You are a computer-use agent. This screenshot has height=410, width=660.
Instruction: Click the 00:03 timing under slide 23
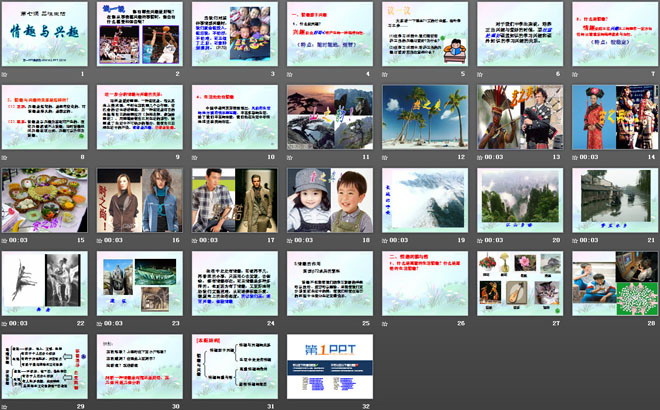tap(113, 324)
